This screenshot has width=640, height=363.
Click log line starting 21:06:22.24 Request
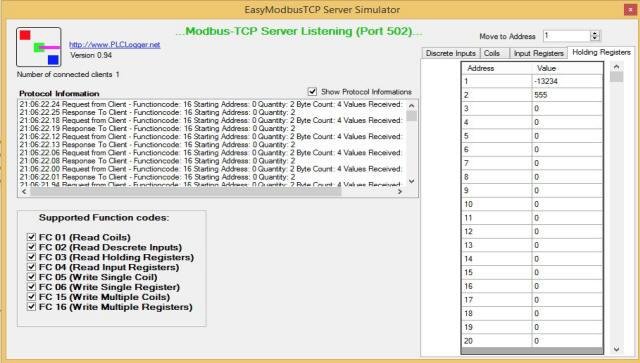(211, 104)
